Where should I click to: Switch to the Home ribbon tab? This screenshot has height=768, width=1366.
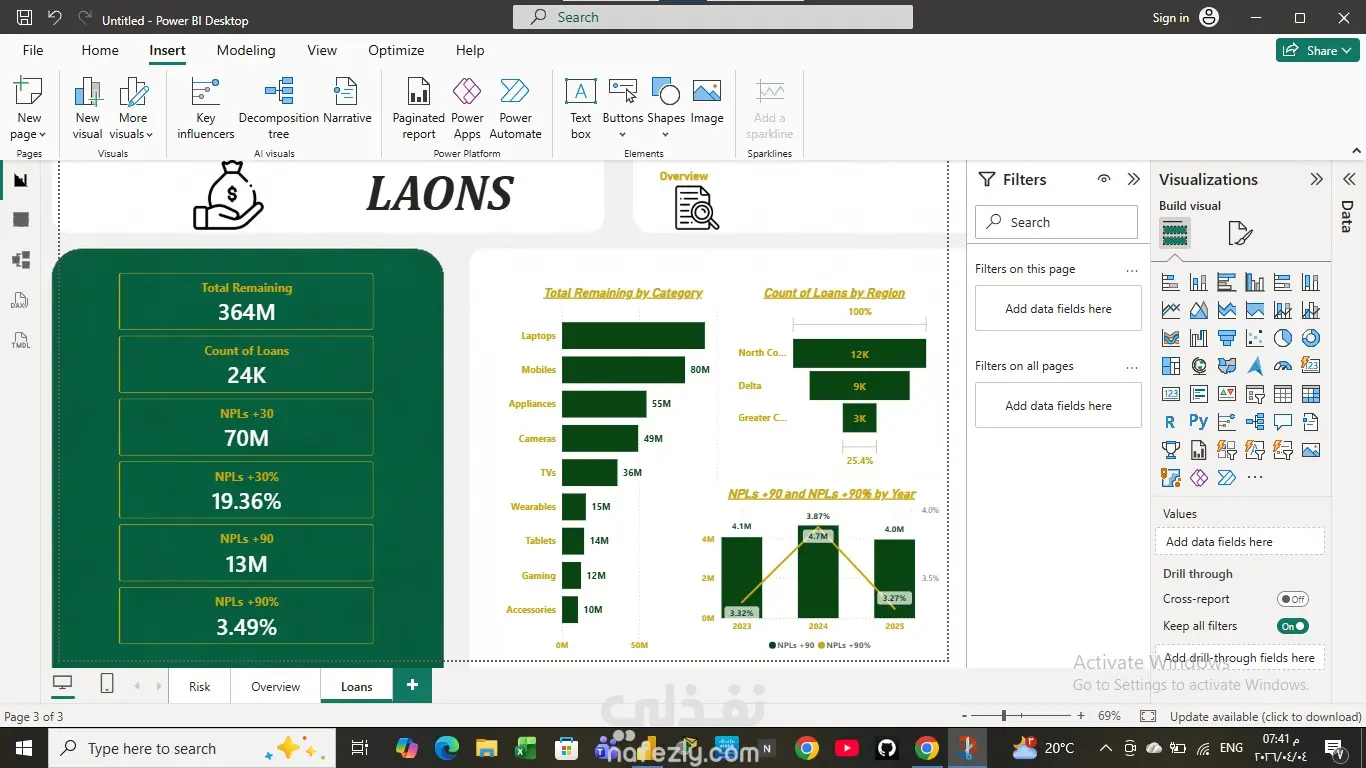pos(100,50)
